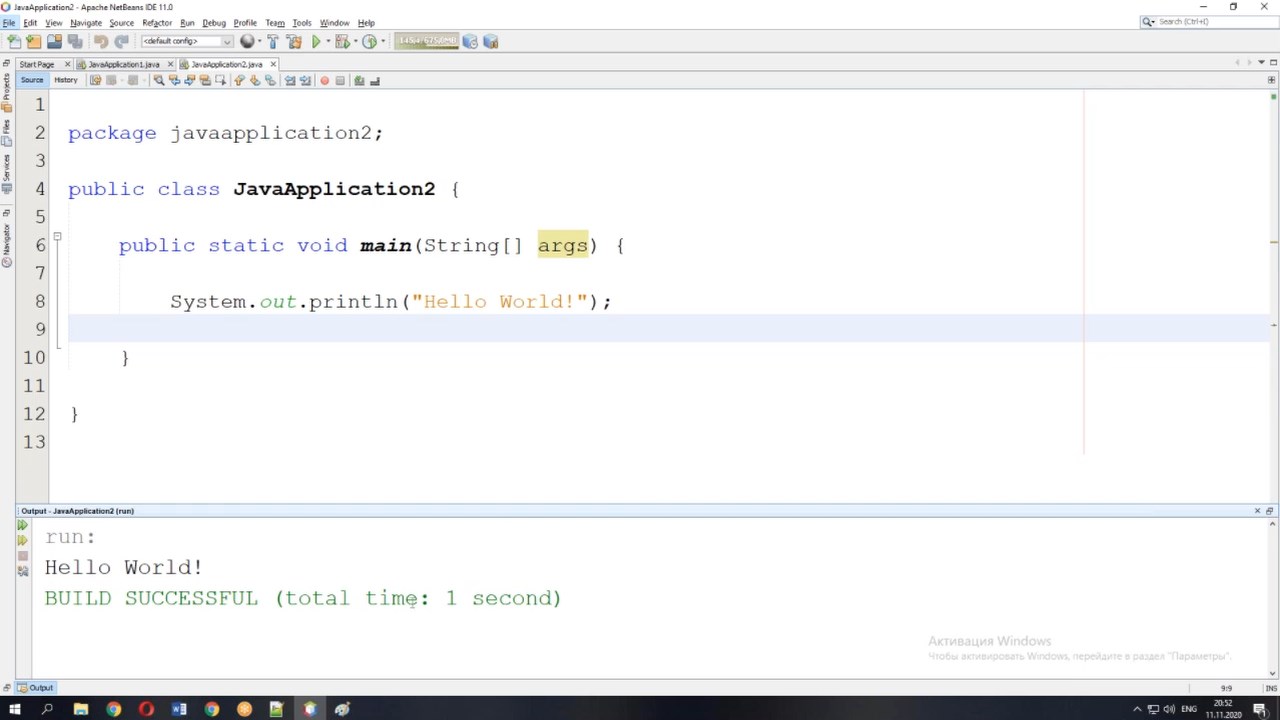The height and width of the screenshot is (720, 1280).
Task: Click the Build Project hammer icon
Action: [x=272, y=41]
